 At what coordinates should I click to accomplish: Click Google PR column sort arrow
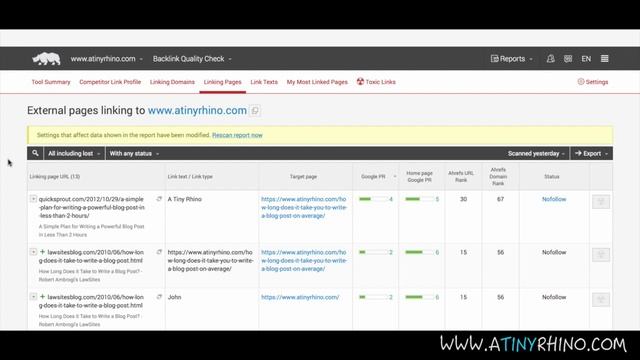click(395, 177)
